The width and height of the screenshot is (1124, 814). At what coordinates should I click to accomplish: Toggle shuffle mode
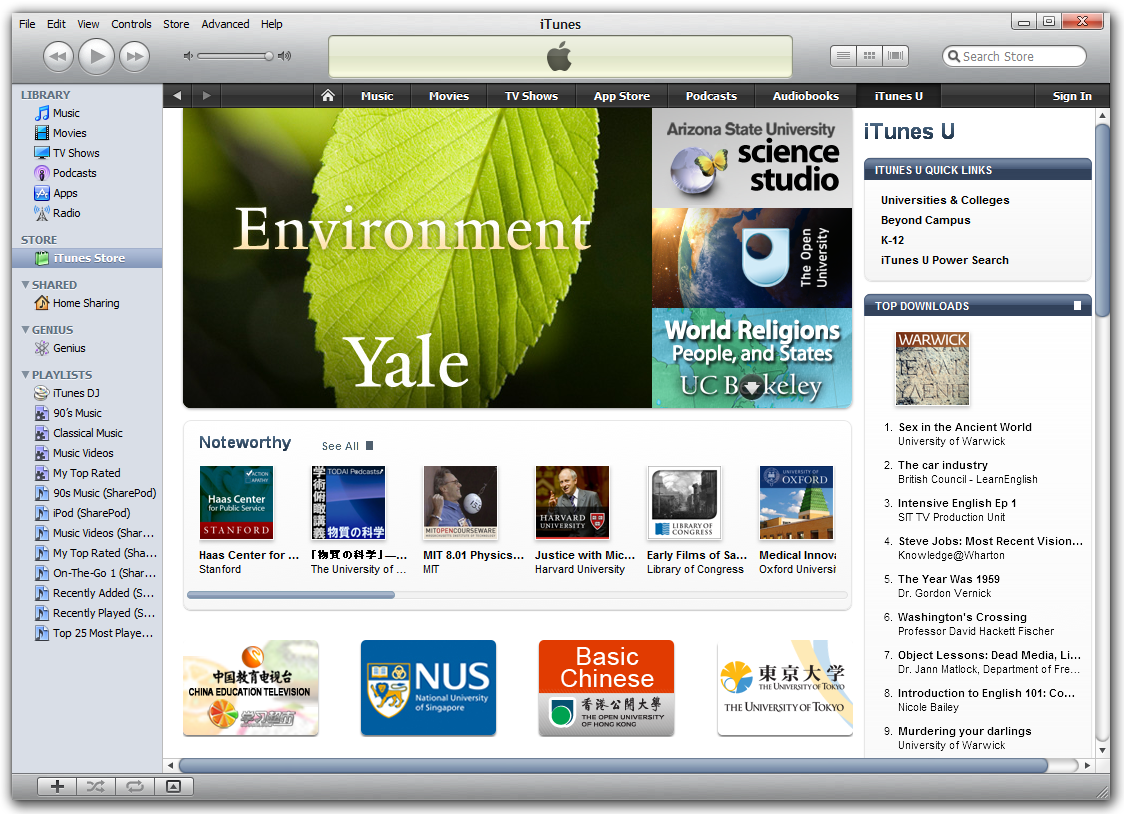click(x=95, y=787)
